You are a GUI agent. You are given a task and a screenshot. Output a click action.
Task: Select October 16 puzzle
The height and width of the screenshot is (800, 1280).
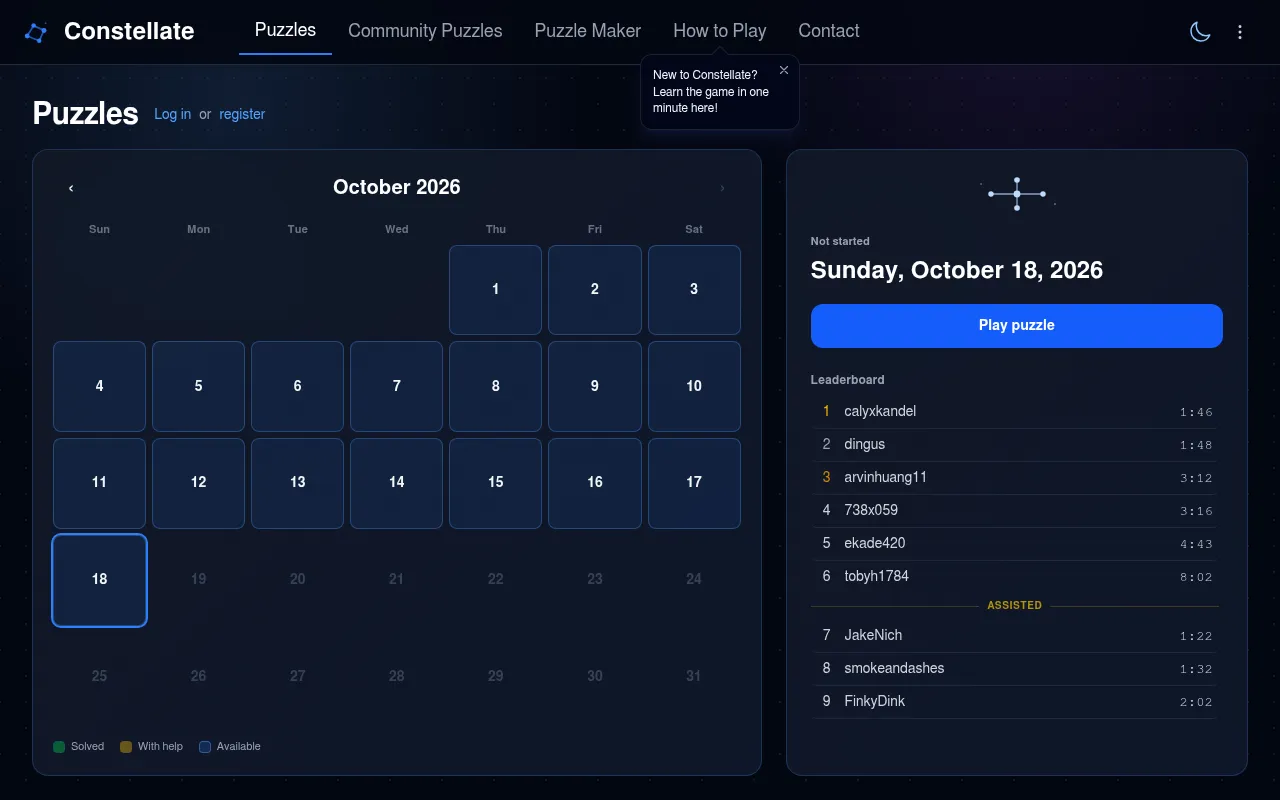[x=595, y=483]
